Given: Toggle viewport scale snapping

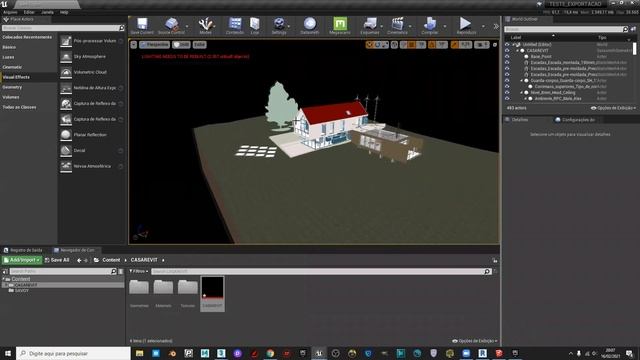Looking at the screenshot, I should tap(455, 45).
